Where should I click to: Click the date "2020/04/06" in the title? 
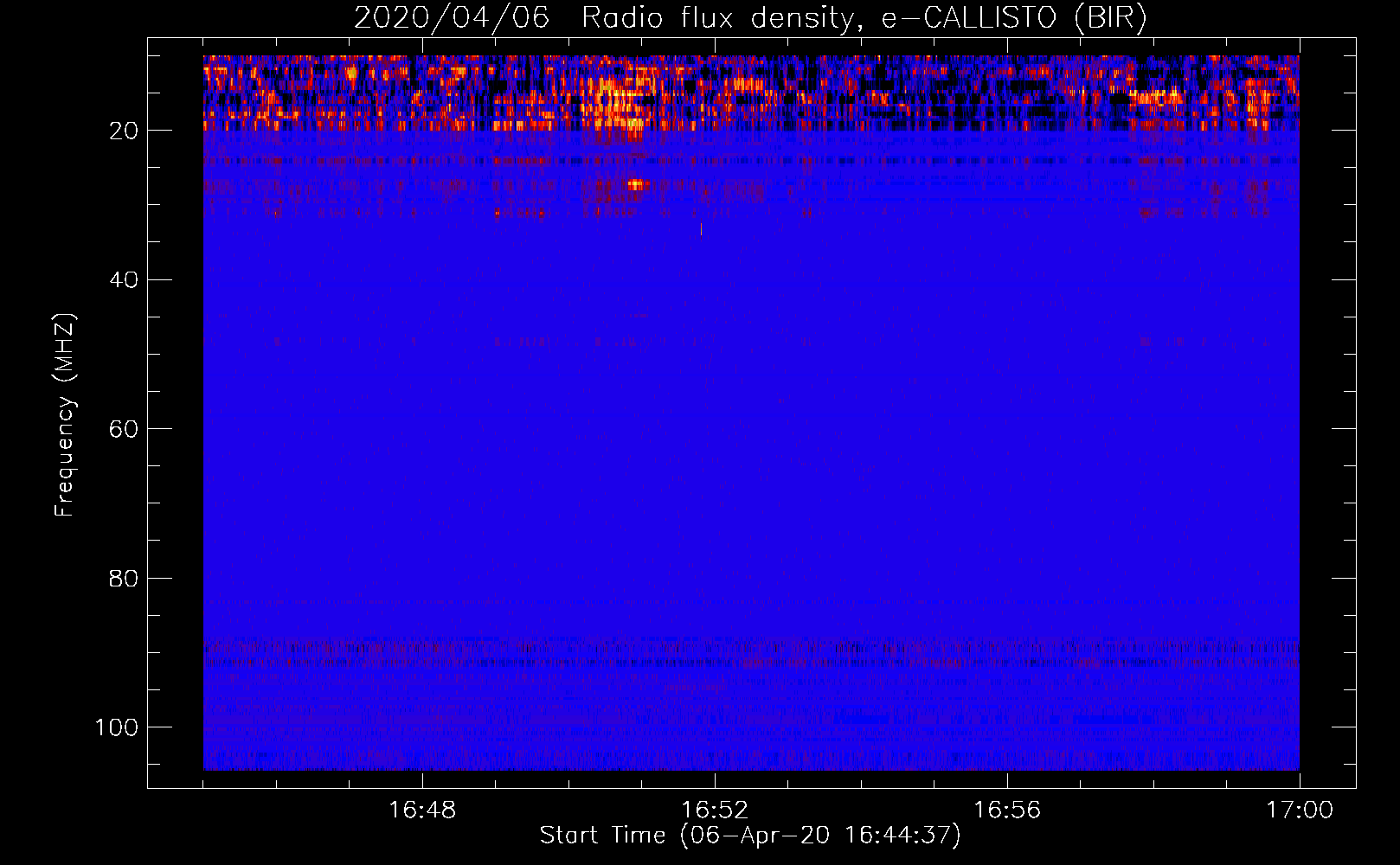click(452, 18)
